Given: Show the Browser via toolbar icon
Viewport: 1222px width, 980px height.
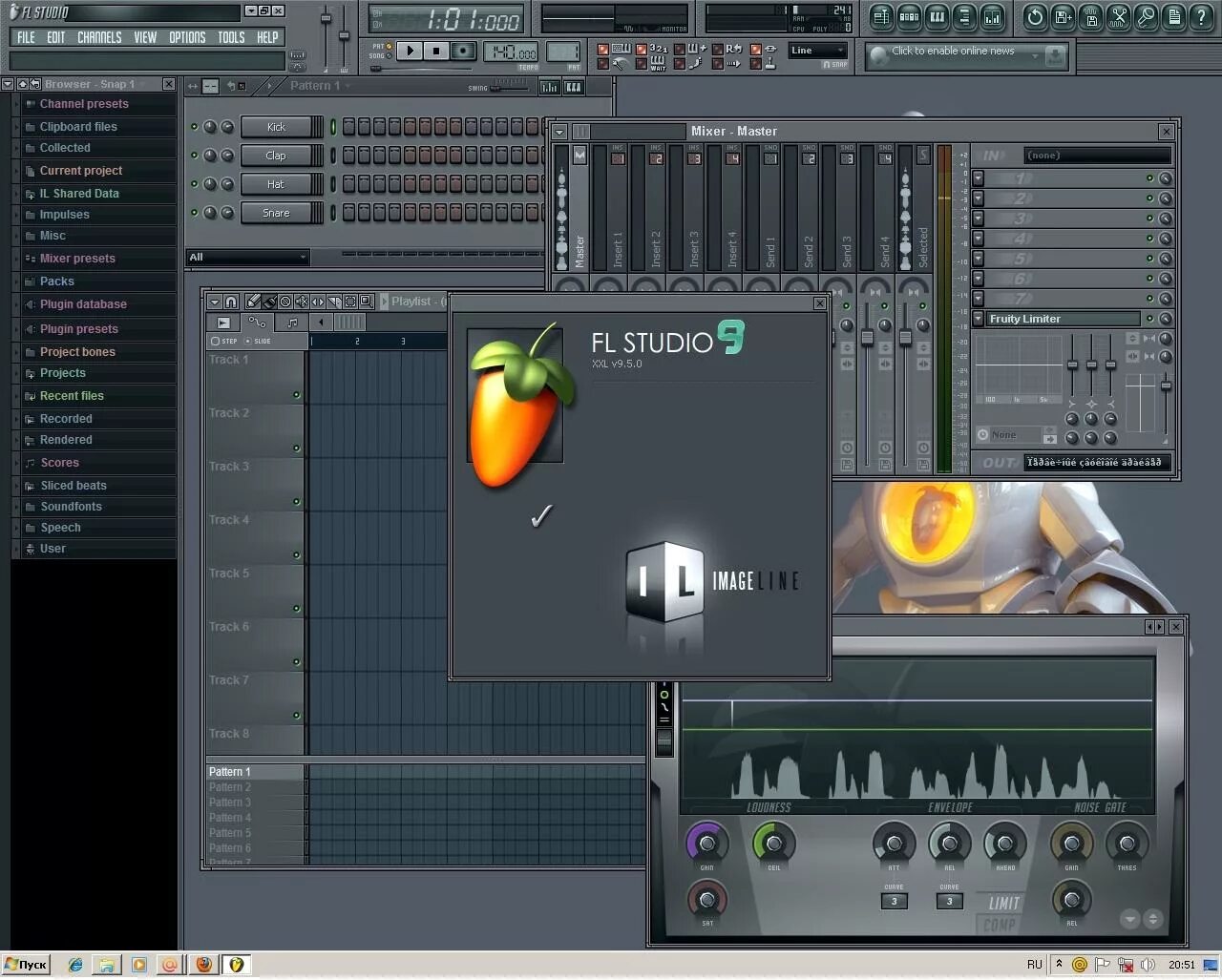Looking at the screenshot, I should pos(964,16).
